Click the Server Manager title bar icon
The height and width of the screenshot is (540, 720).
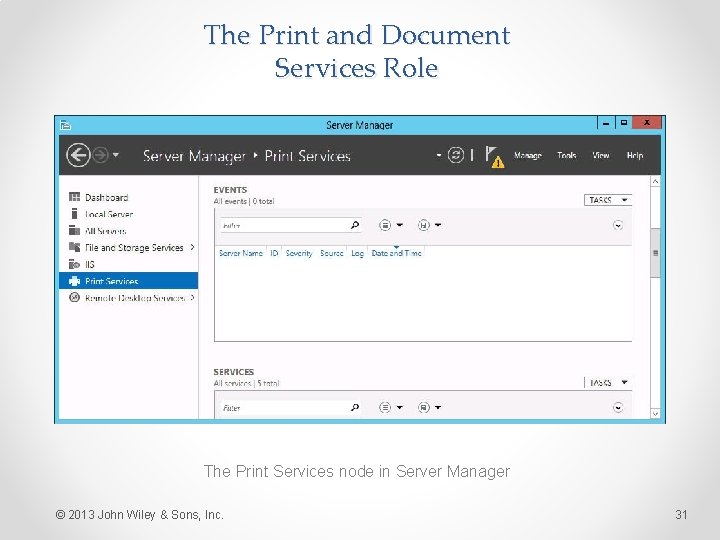click(x=66, y=125)
